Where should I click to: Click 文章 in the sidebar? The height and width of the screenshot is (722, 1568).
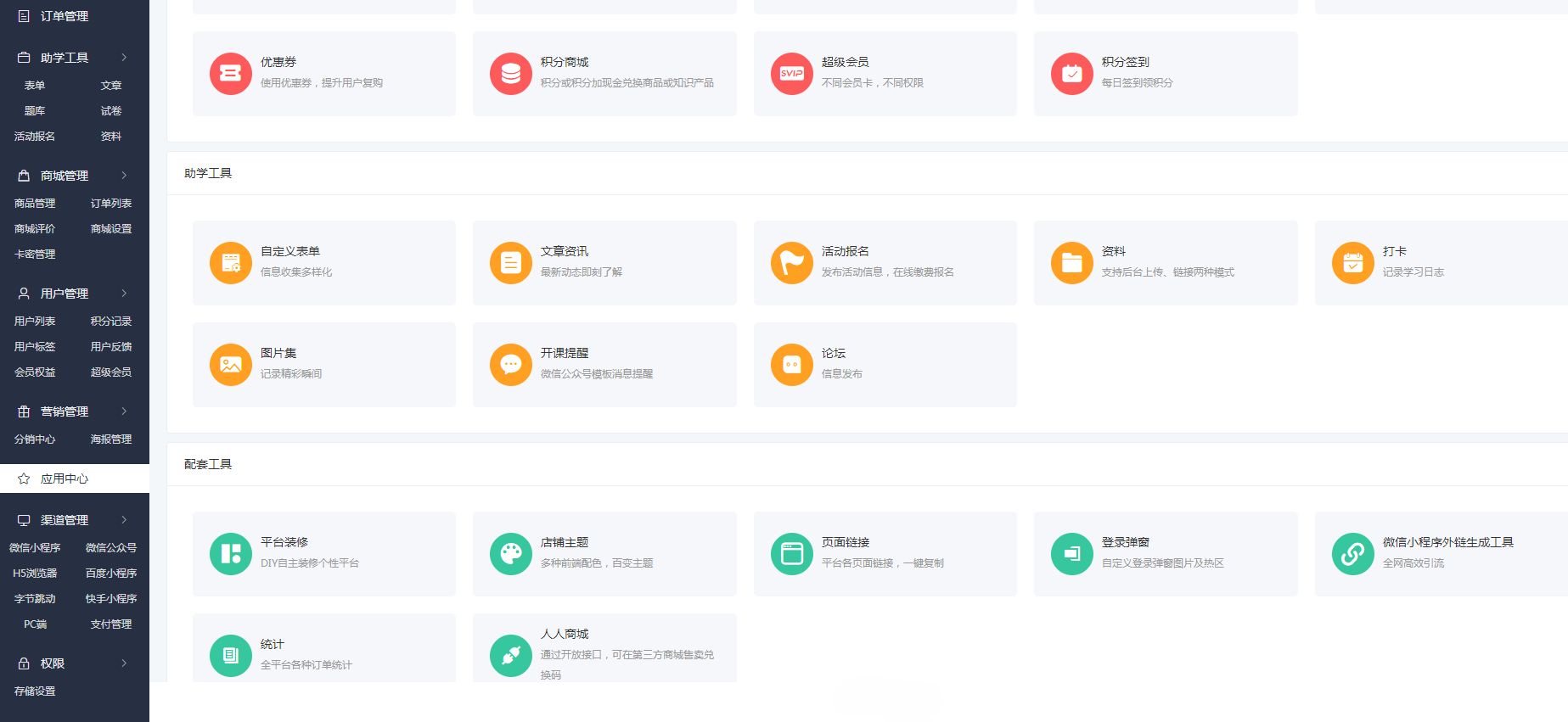tap(111, 86)
